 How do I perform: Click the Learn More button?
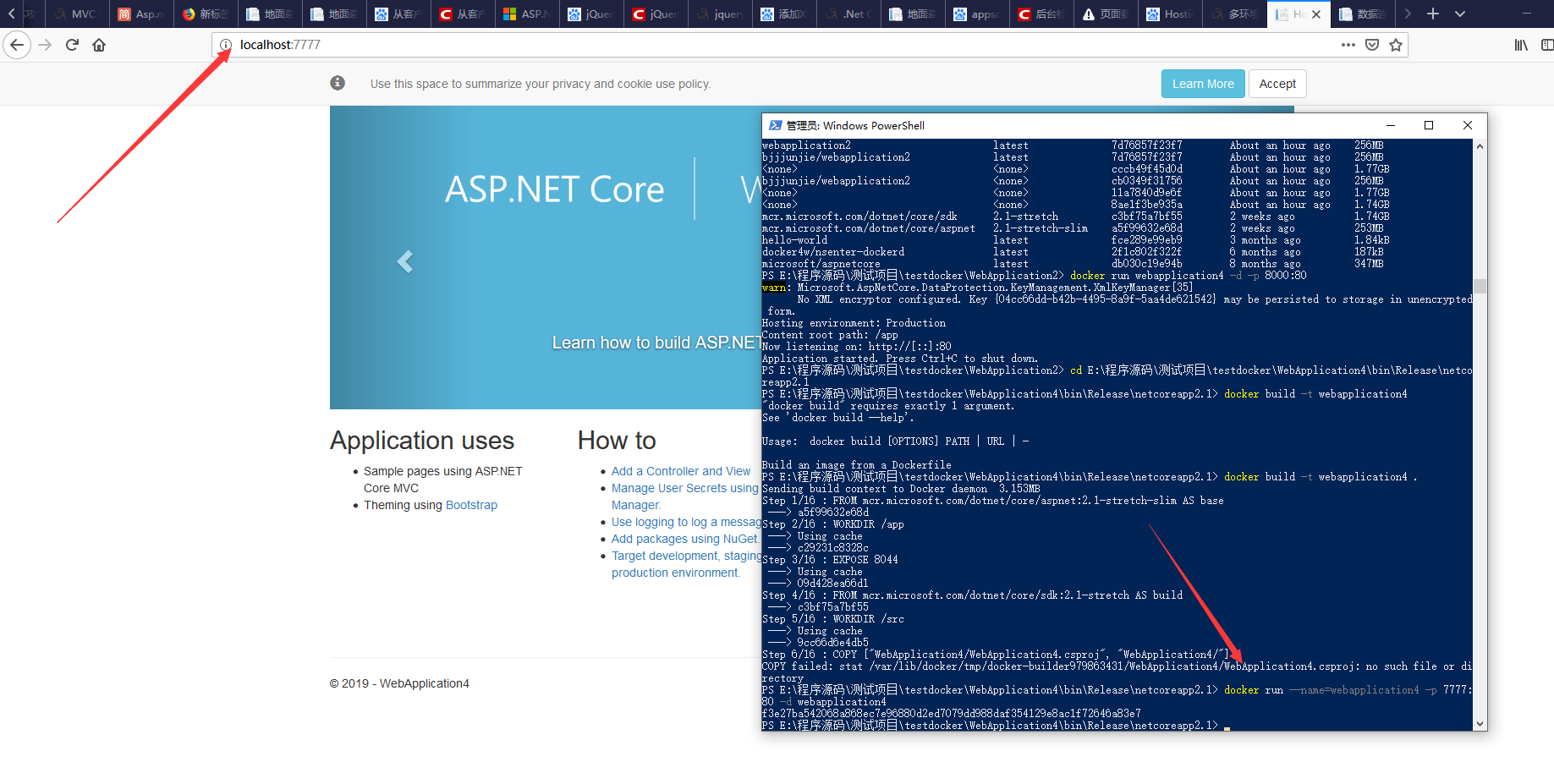point(1203,84)
